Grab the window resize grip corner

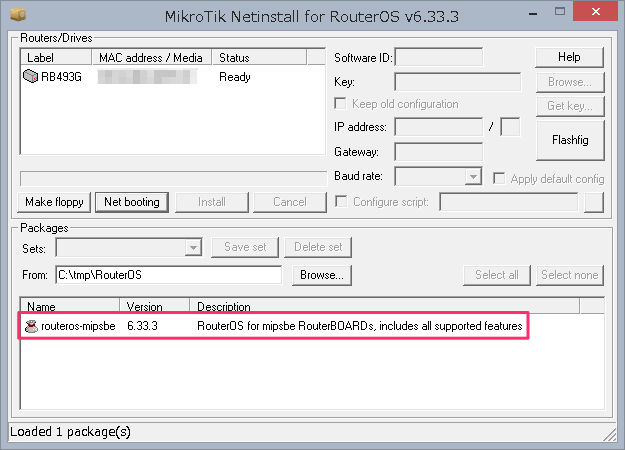611,435
